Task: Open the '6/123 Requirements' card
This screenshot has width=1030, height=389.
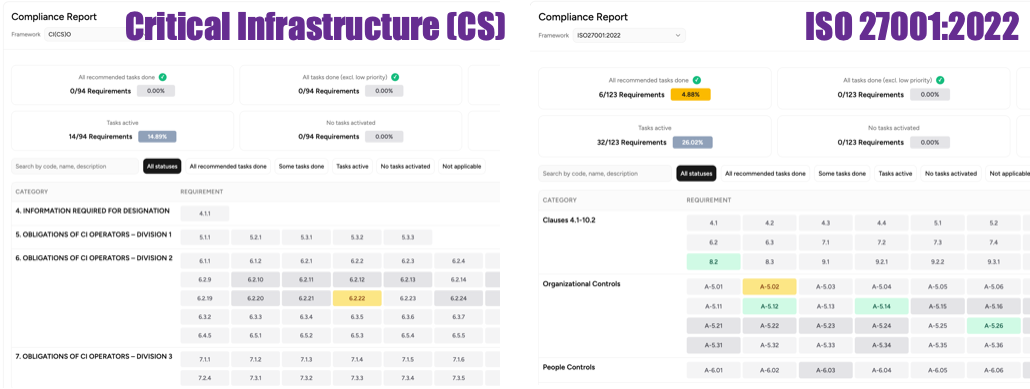Action: [655, 88]
